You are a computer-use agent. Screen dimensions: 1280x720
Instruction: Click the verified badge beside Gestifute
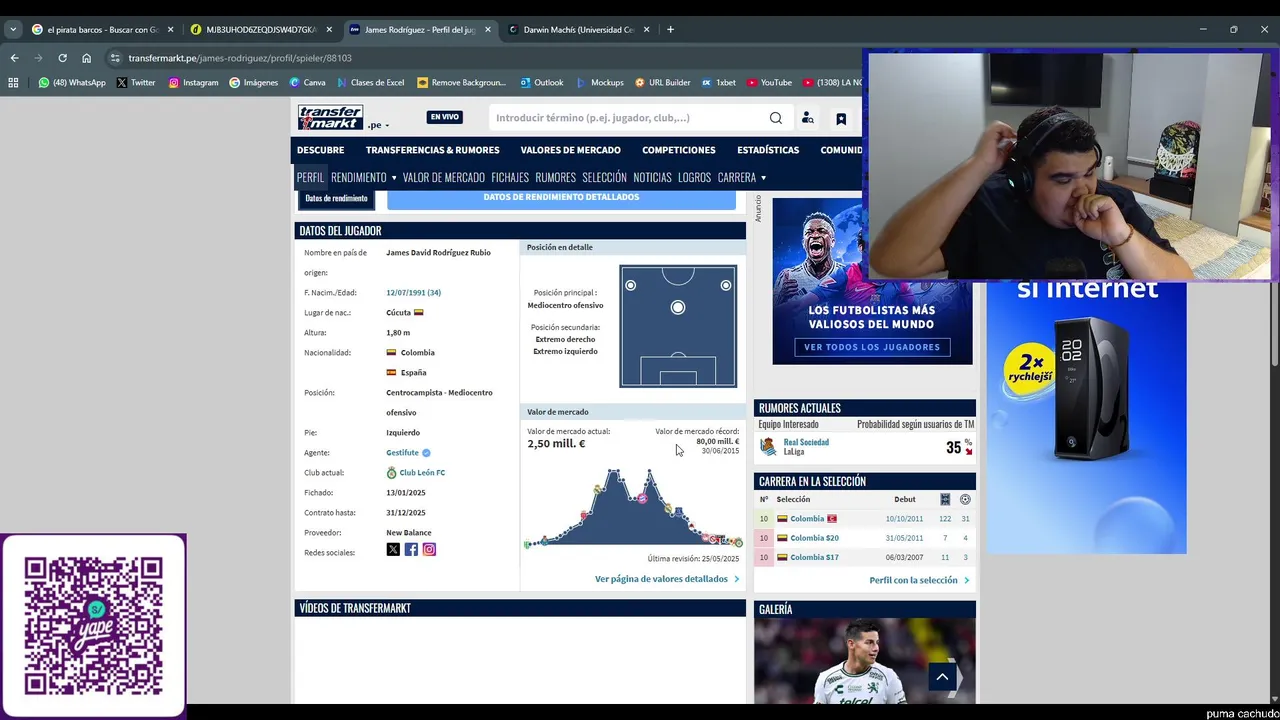426,453
